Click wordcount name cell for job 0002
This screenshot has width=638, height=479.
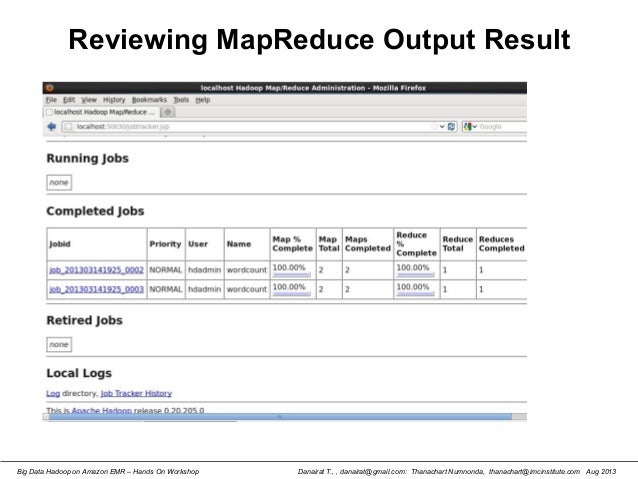click(x=247, y=270)
